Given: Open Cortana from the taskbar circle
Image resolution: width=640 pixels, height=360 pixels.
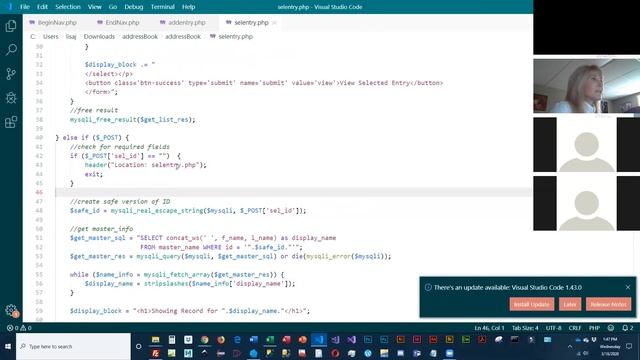Looking at the screenshot, I should coord(138,347).
